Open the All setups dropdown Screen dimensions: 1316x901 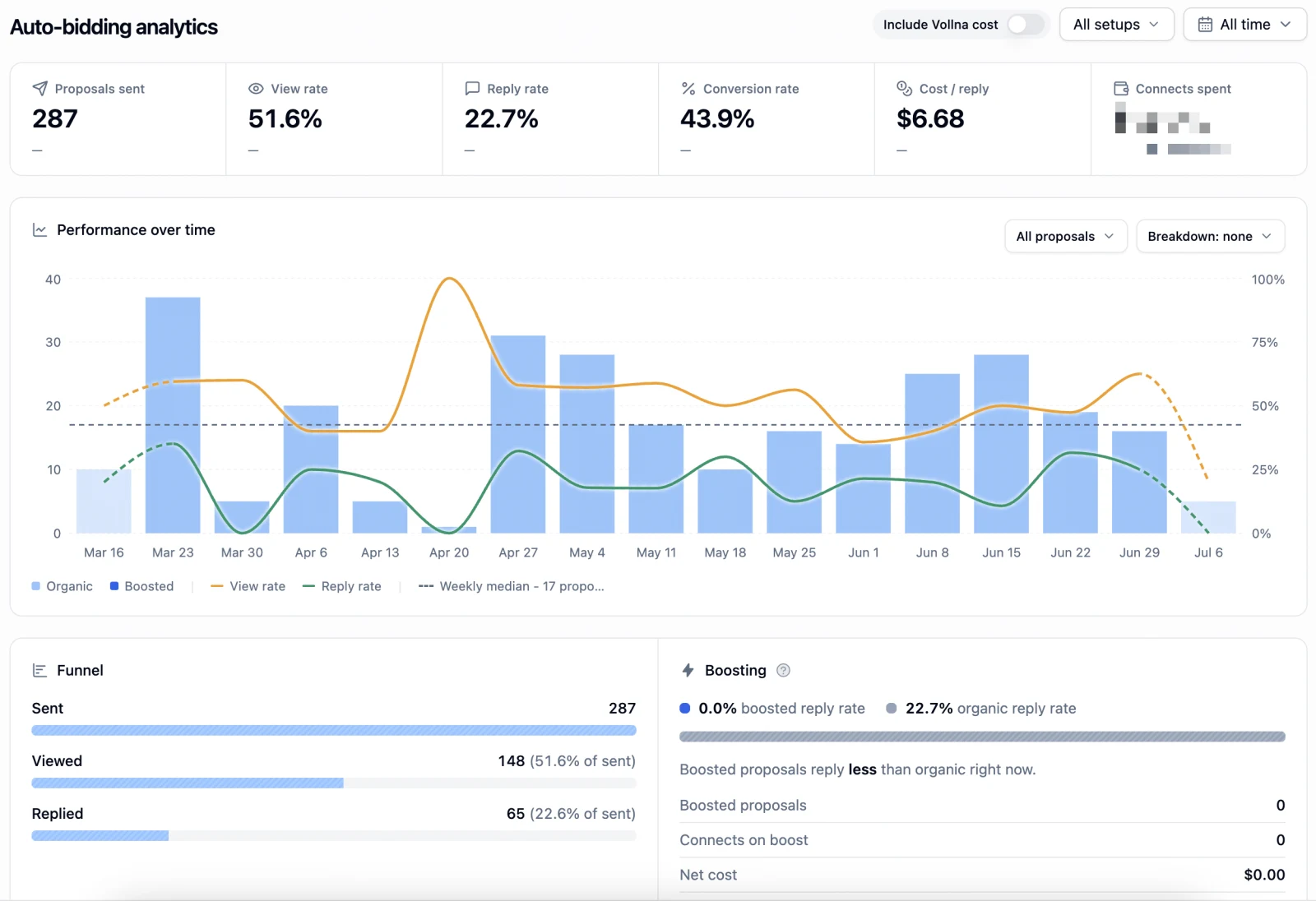coord(1116,25)
